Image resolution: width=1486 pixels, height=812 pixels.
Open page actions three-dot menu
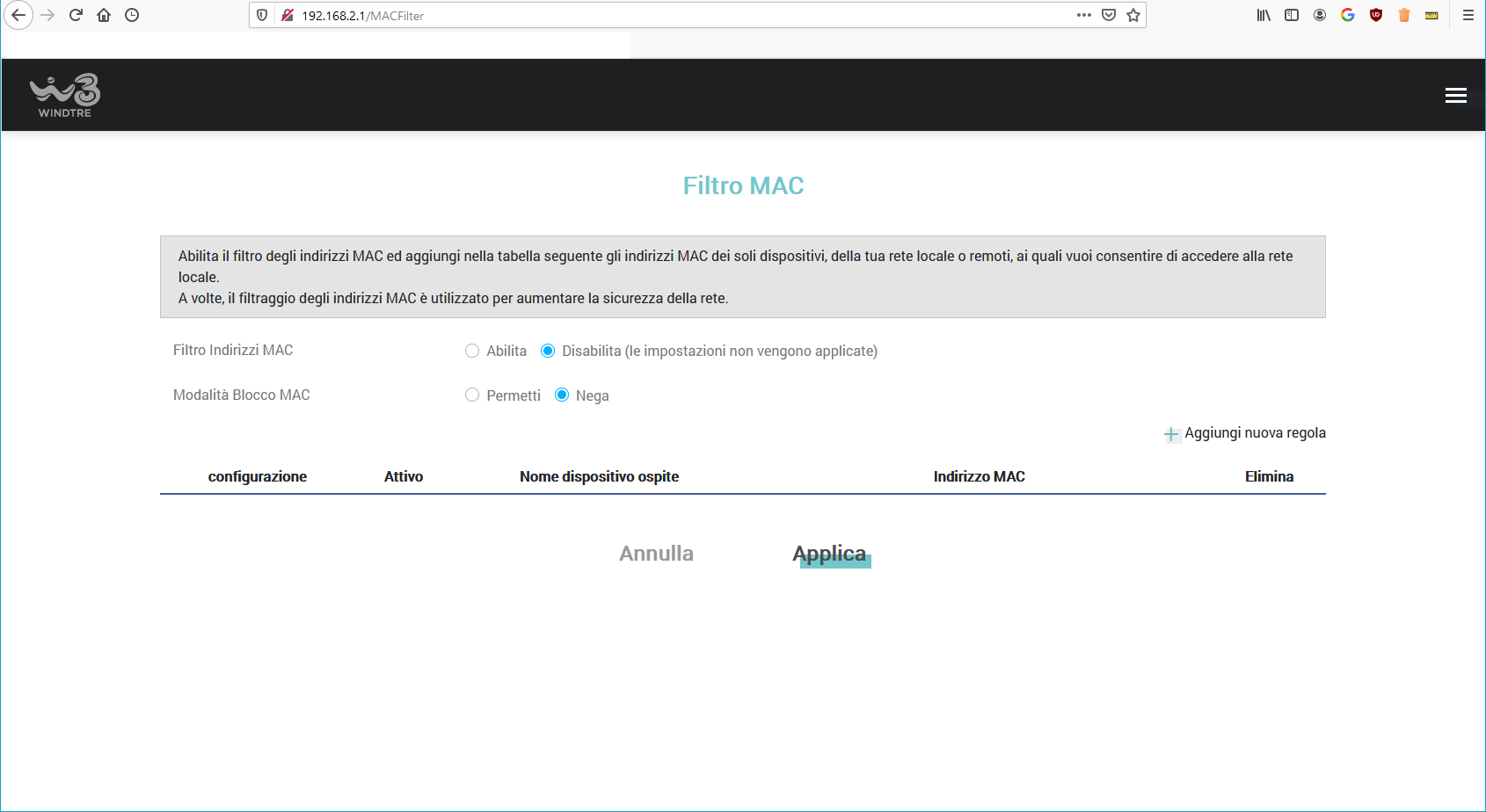[x=1084, y=15]
